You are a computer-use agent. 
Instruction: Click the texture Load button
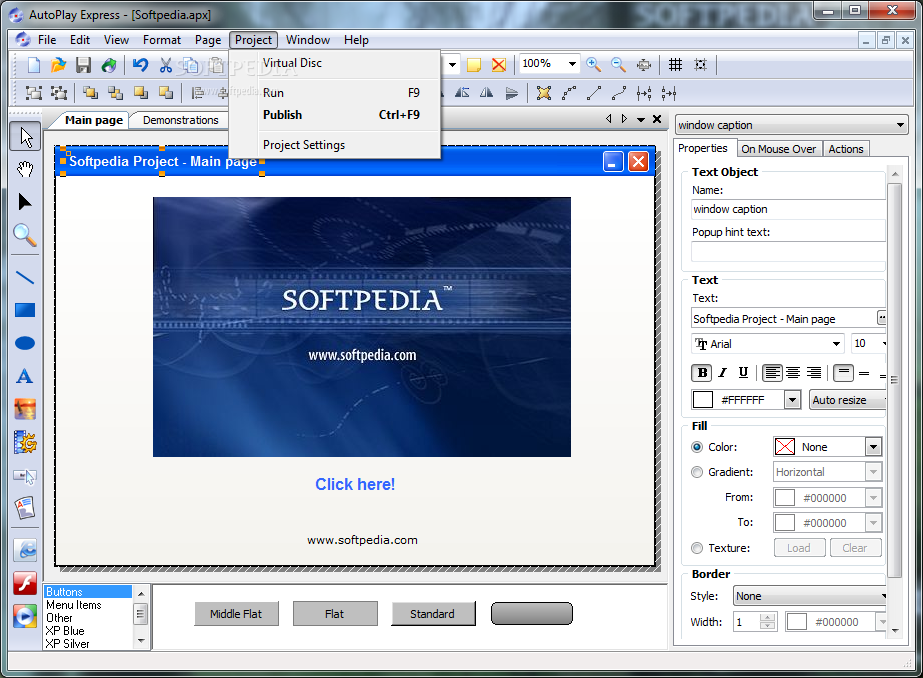[x=799, y=548]
